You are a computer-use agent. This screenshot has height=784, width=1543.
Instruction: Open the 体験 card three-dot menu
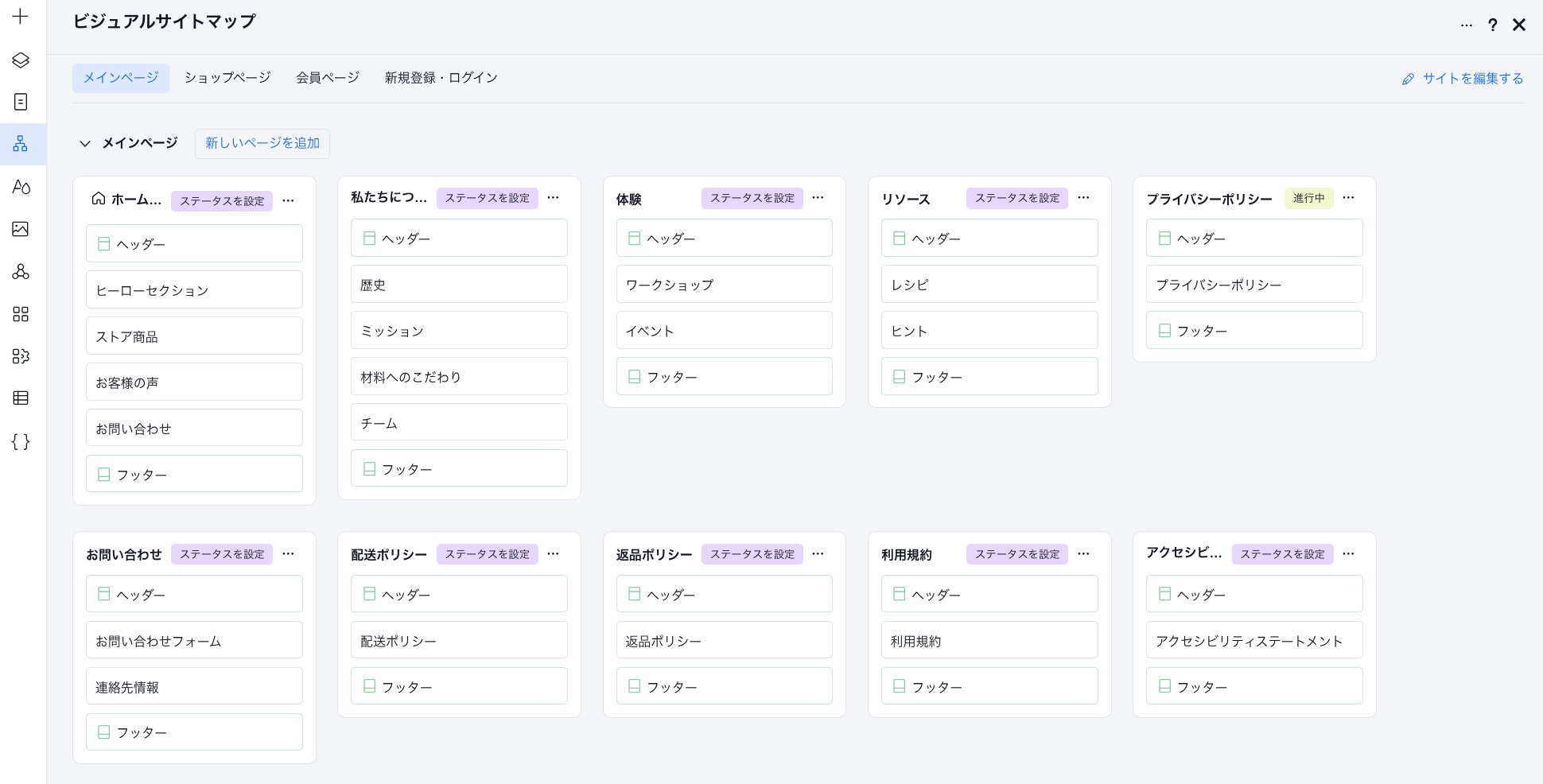click(x=818, y=198)
